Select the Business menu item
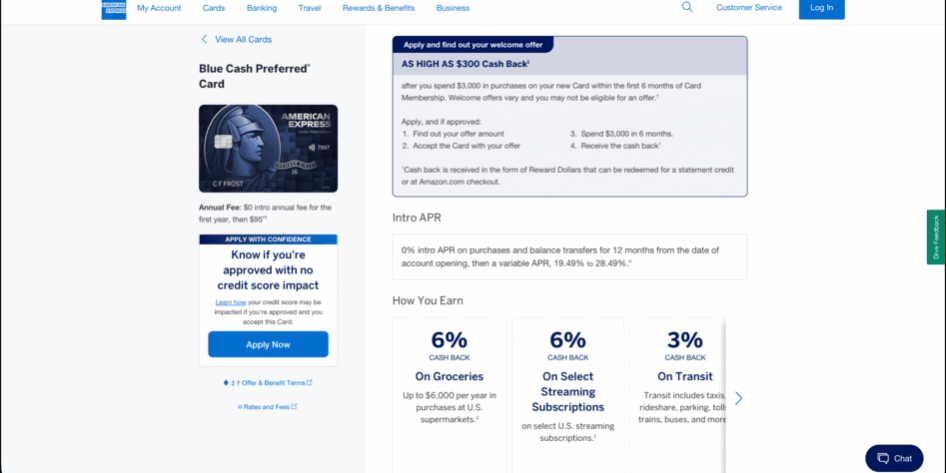946x473 pixels. [x=453, y=8]
